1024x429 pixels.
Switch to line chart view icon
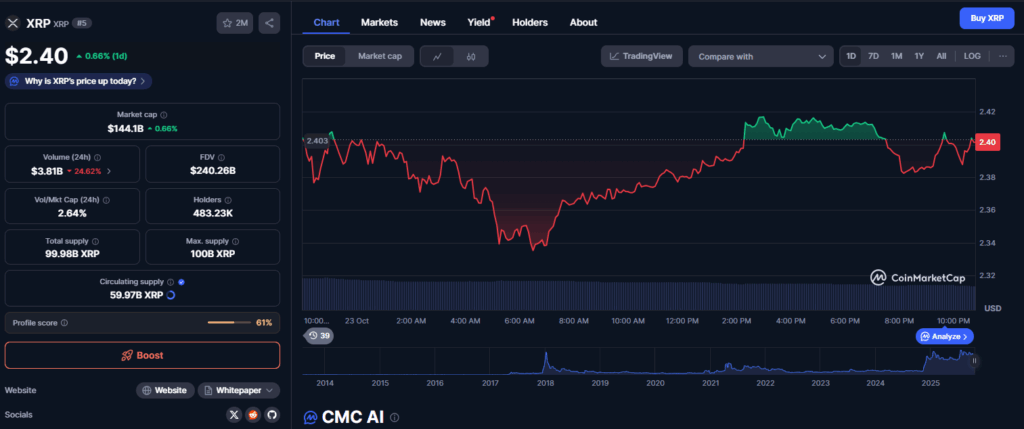(x=437, y=57)
